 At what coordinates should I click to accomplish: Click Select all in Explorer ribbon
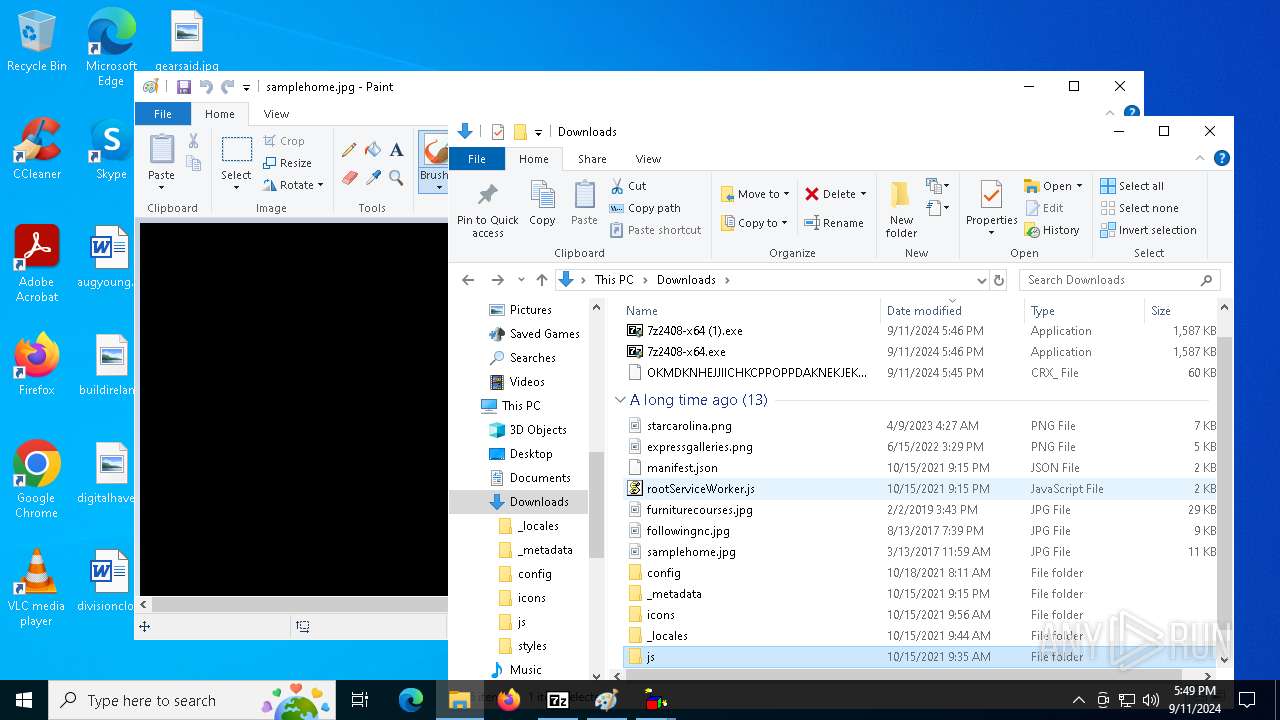(x=1132, y=186)
